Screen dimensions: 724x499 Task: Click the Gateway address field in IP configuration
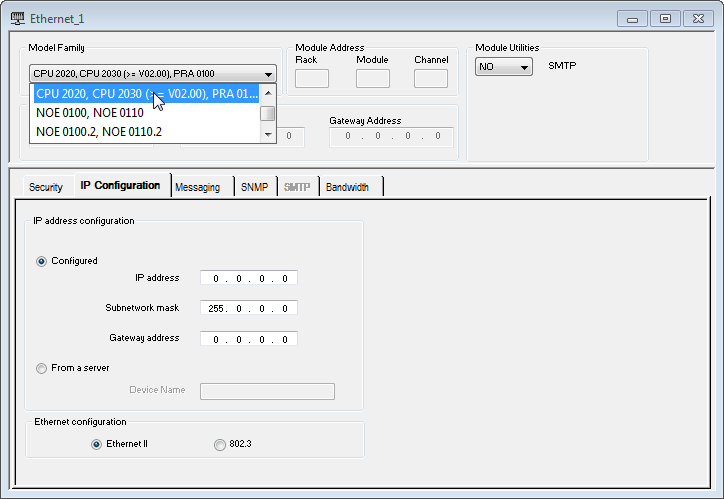tap(249, 339)
